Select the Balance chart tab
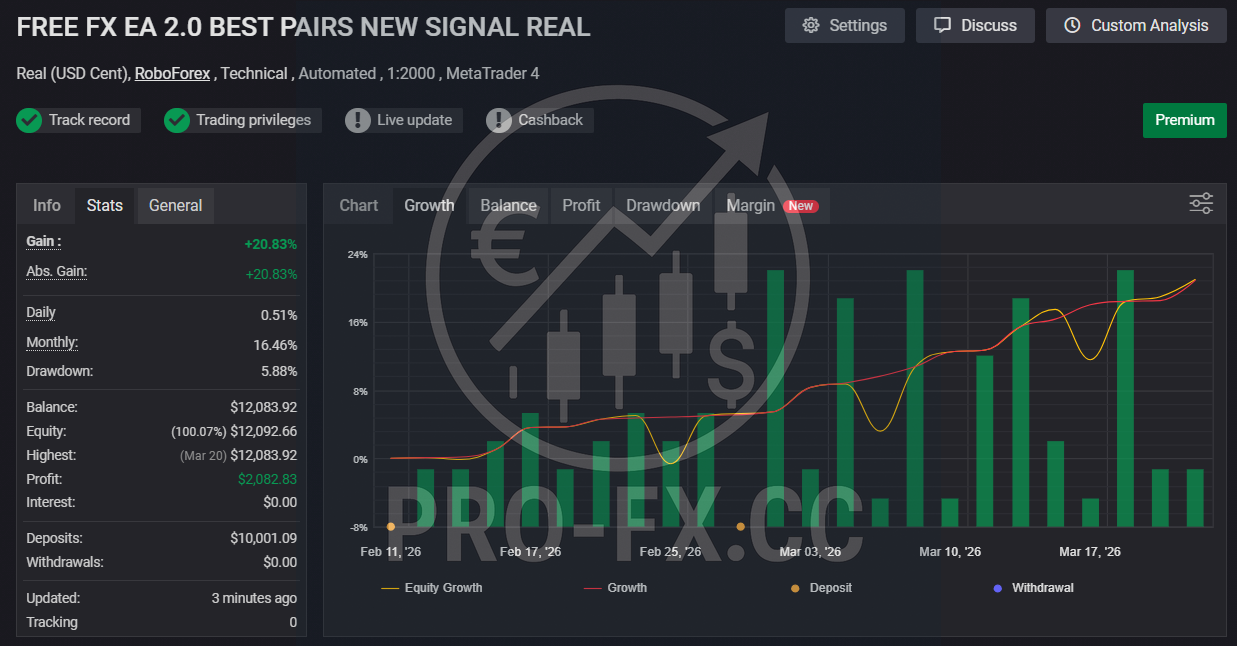The height and width of the screenshot is (646, 1237). click(508, 205)
